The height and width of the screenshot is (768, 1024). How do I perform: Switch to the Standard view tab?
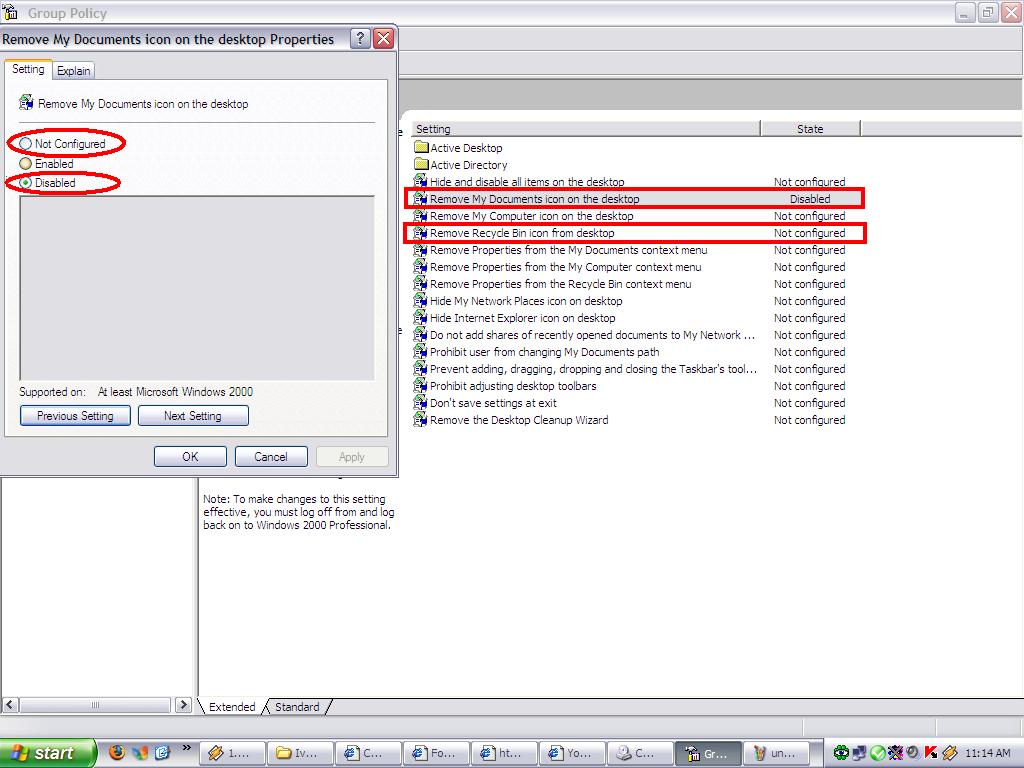click(297, 707)
